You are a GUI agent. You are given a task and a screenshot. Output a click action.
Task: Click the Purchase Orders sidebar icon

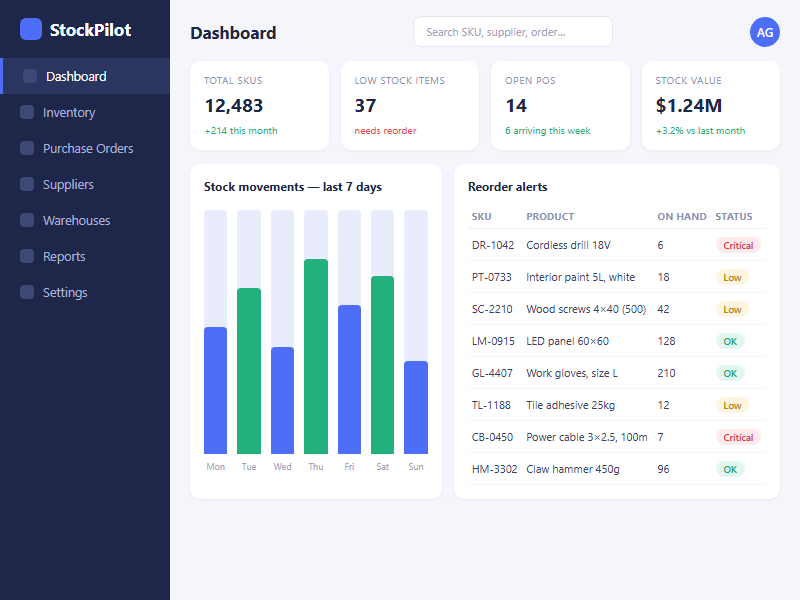pos(27,148)
